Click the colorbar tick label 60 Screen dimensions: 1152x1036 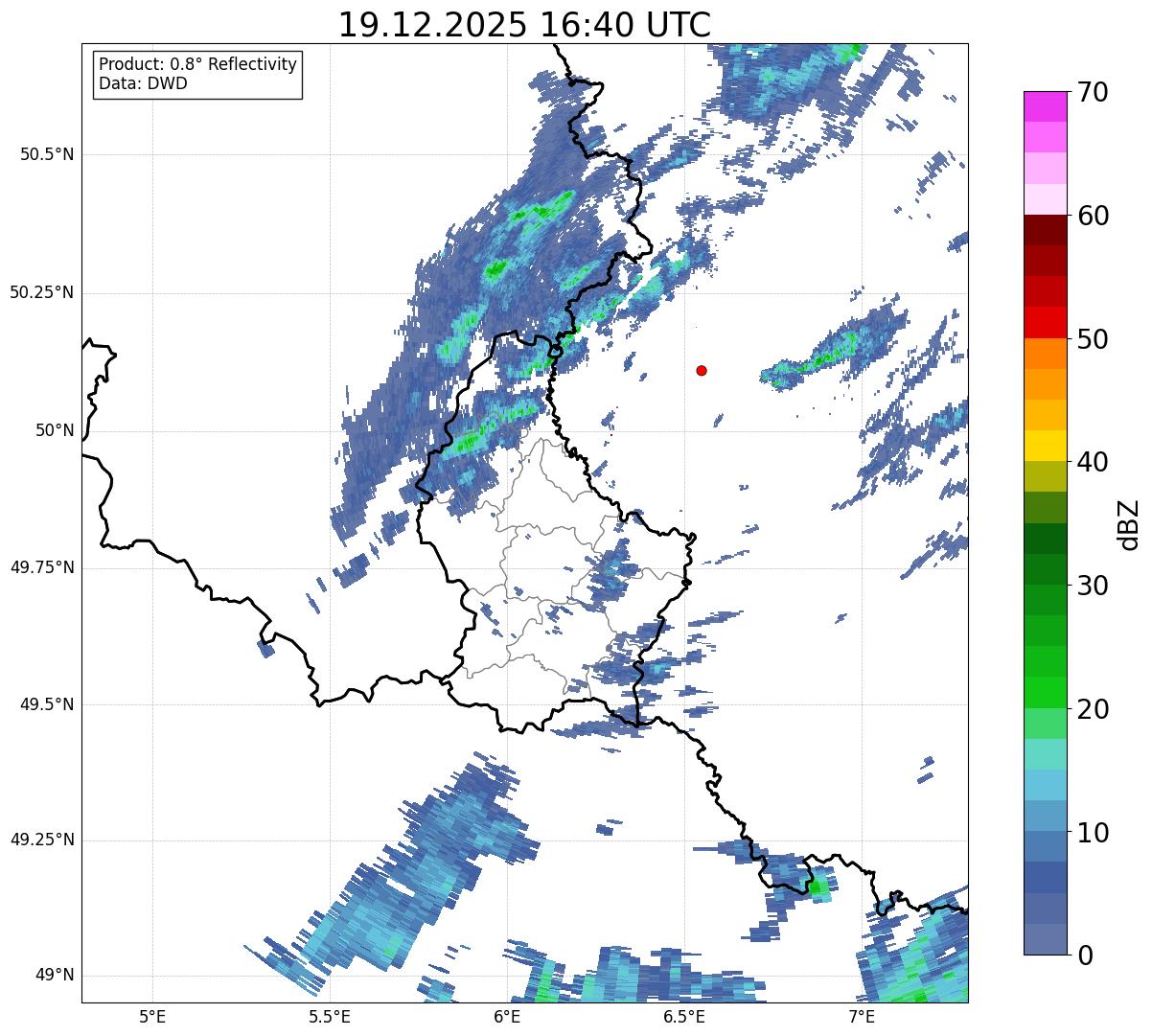coord(1093,216)
